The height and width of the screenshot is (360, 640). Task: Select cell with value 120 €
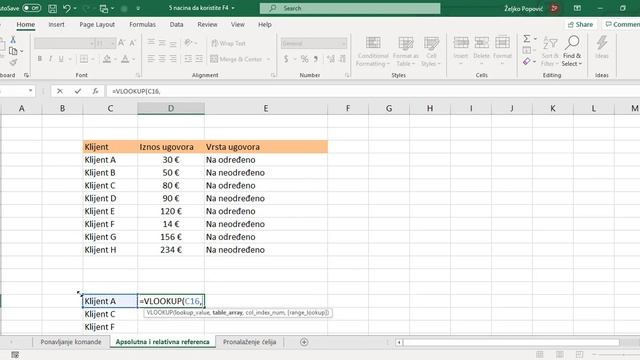(171, 211)
